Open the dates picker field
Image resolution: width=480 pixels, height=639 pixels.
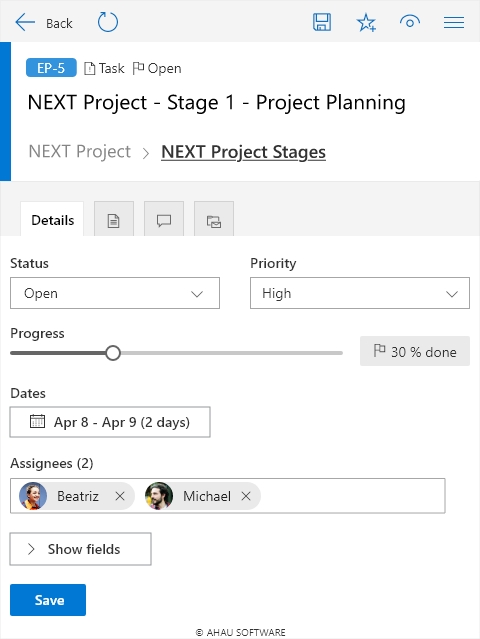(x=110, y=422)
